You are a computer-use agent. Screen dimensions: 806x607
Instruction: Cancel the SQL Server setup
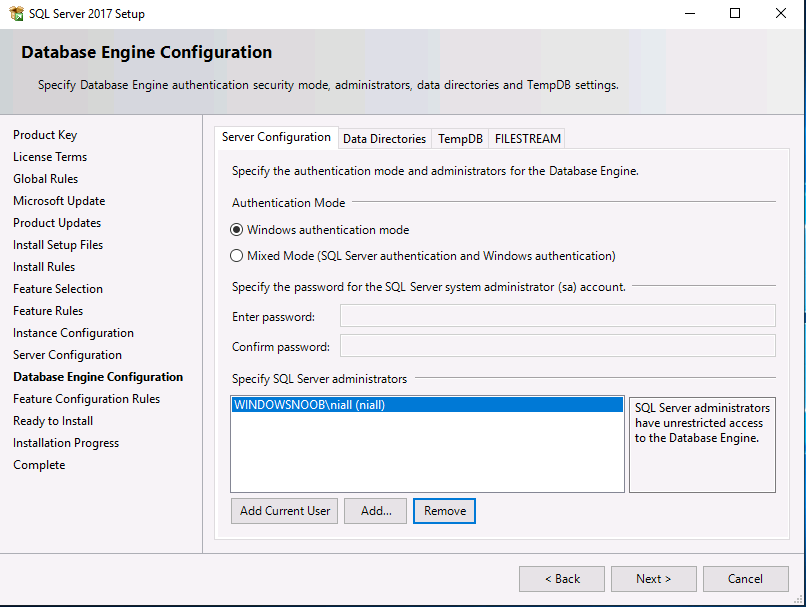(746, 579)
